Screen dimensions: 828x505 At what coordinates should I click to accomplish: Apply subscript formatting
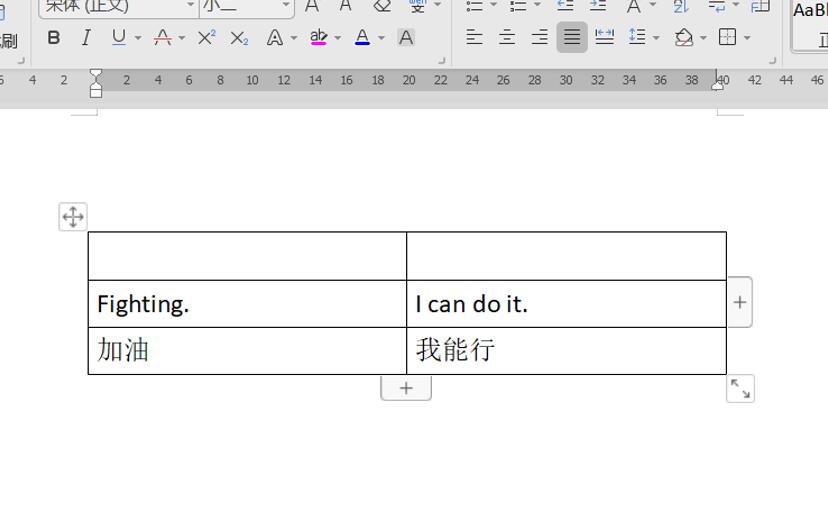pyautogui.click(x=239, y=38)
